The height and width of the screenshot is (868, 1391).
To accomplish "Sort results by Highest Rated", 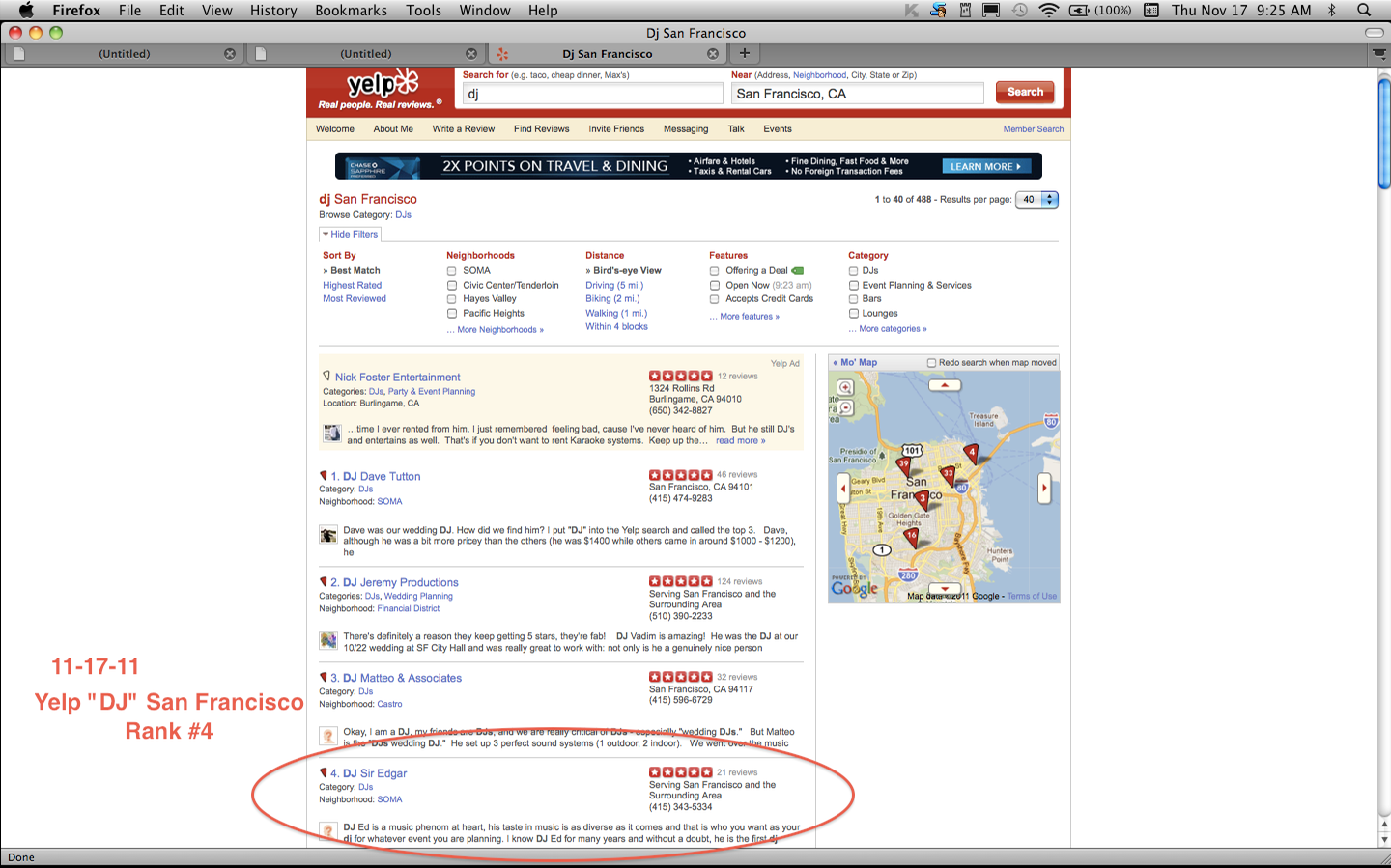I will pos(352,286).
